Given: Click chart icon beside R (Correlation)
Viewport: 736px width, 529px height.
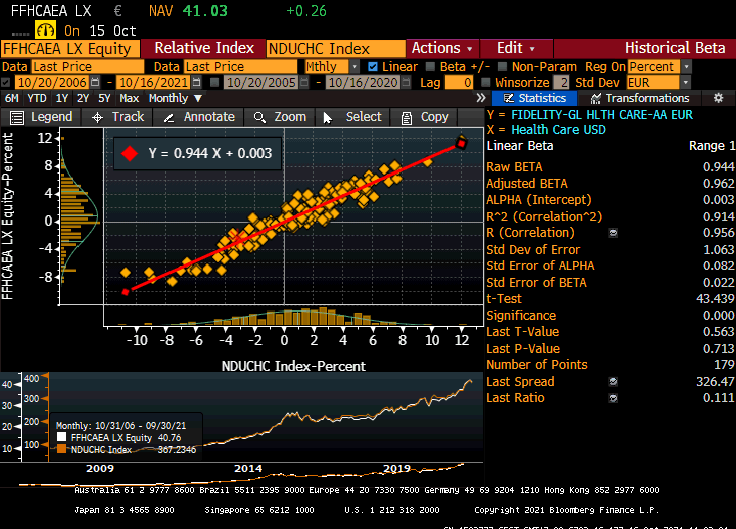Looking at the screenshot, I should (x=613, y=233).
